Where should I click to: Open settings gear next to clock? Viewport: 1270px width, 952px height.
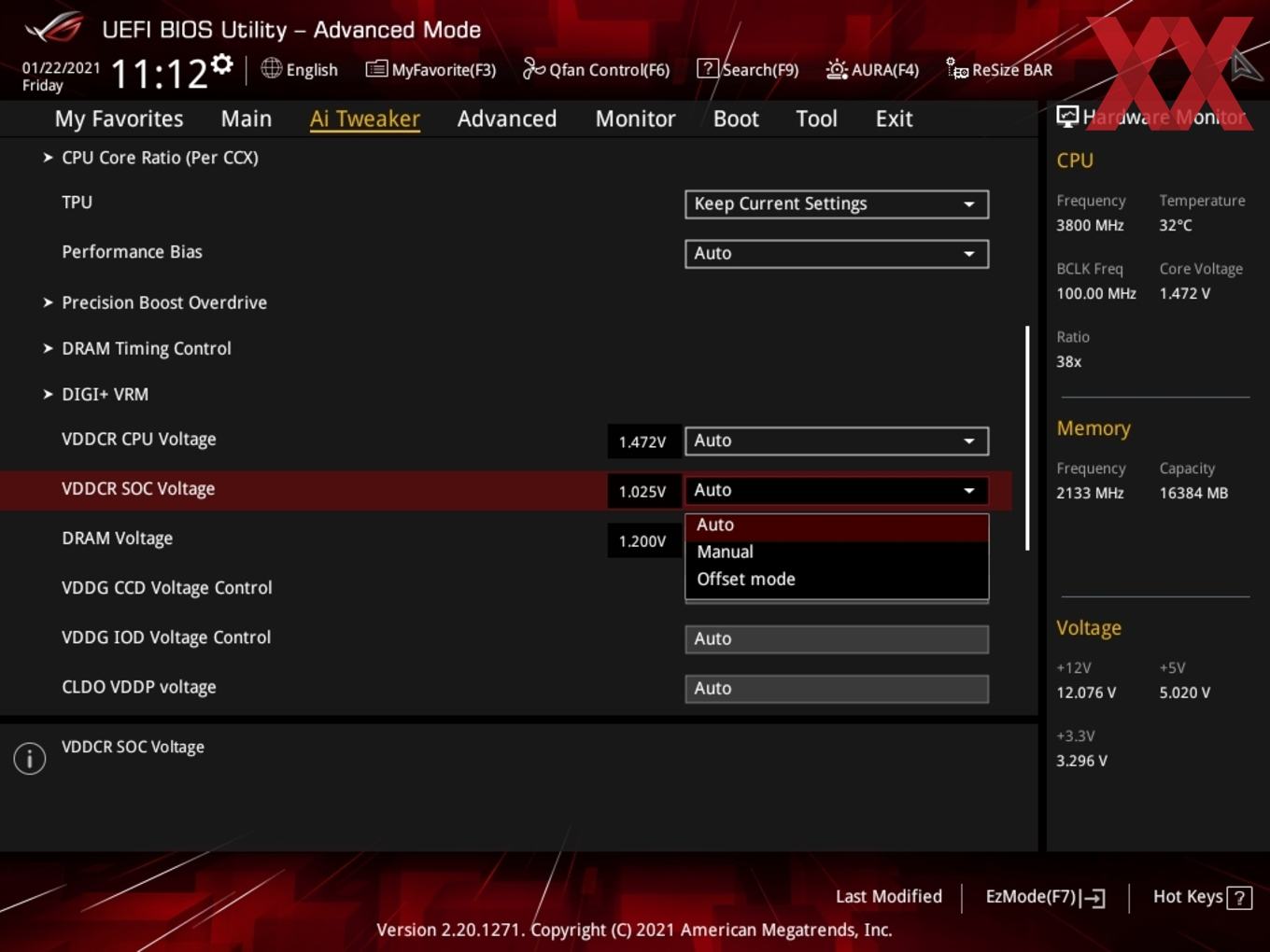[221, 63]
